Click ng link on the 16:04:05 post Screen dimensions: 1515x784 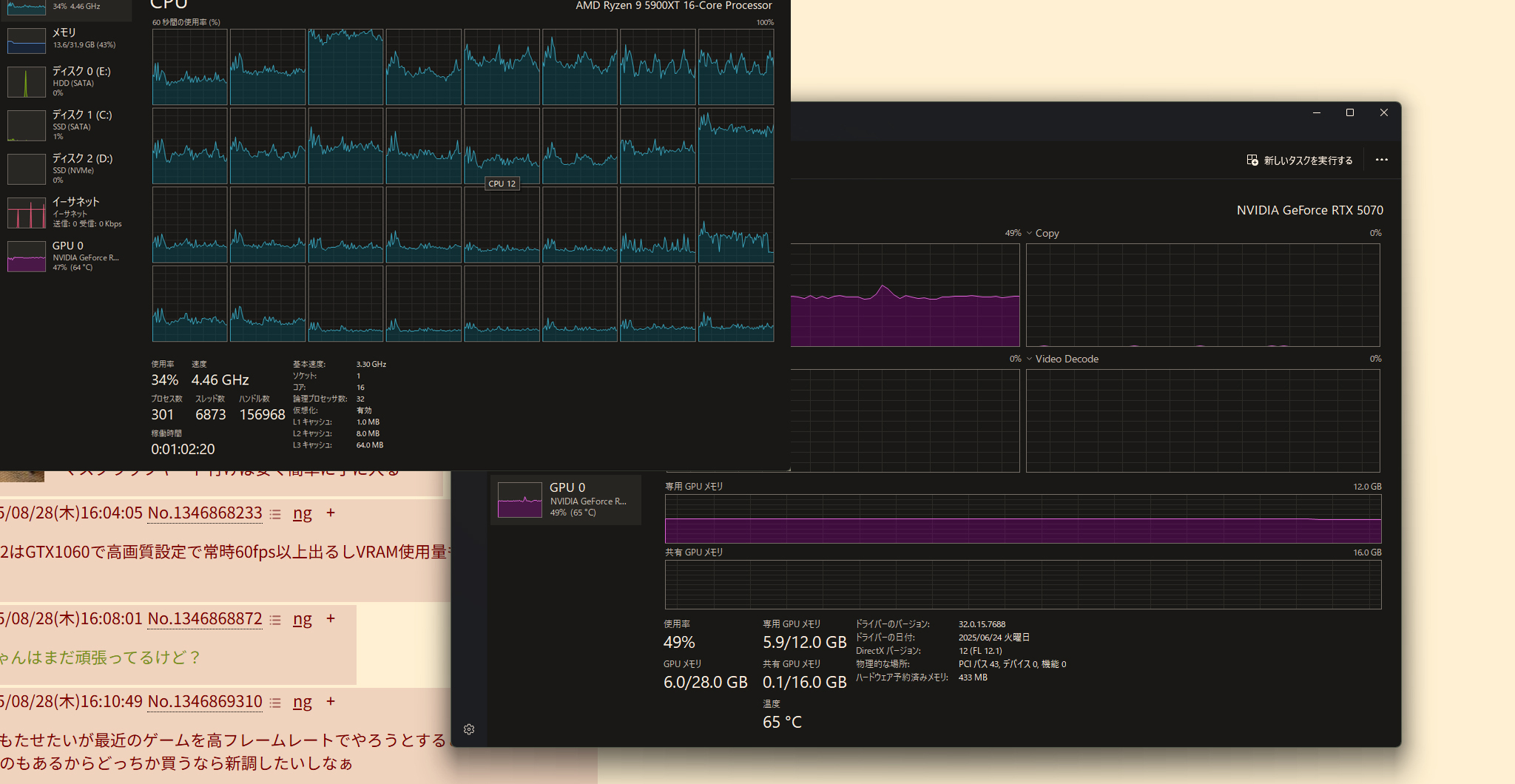point(303,513)
